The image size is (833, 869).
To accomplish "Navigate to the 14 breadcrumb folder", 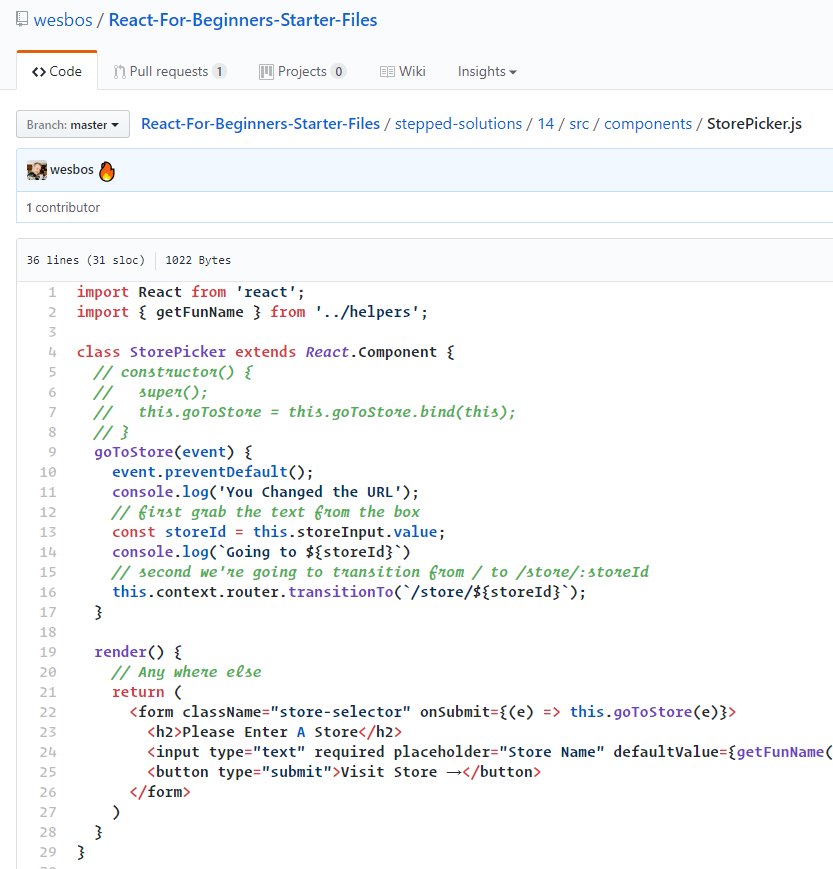I will [x=545, y=124].
